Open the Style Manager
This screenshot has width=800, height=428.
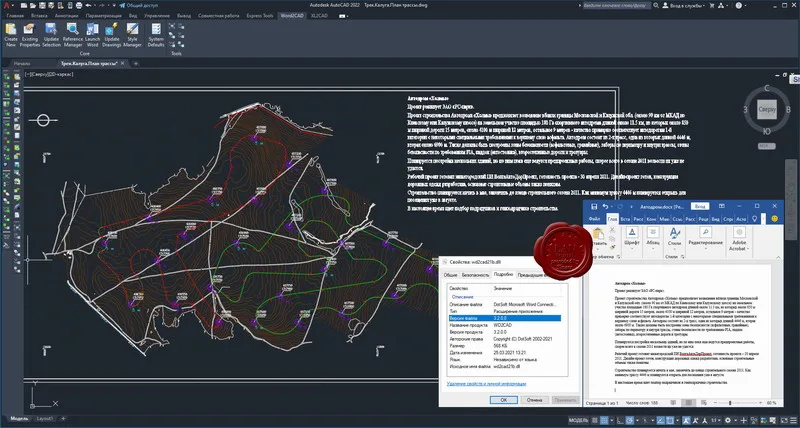click(132, 35)
